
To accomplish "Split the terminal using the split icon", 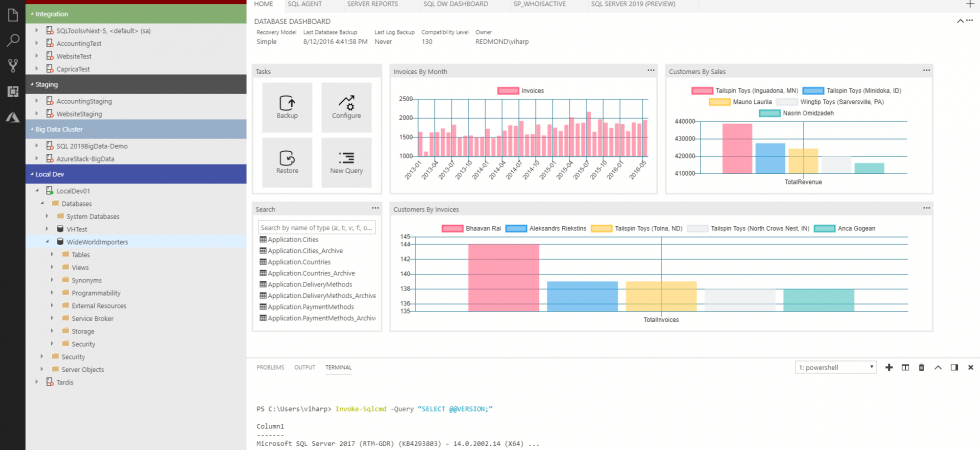I will [x=905, y=368].
